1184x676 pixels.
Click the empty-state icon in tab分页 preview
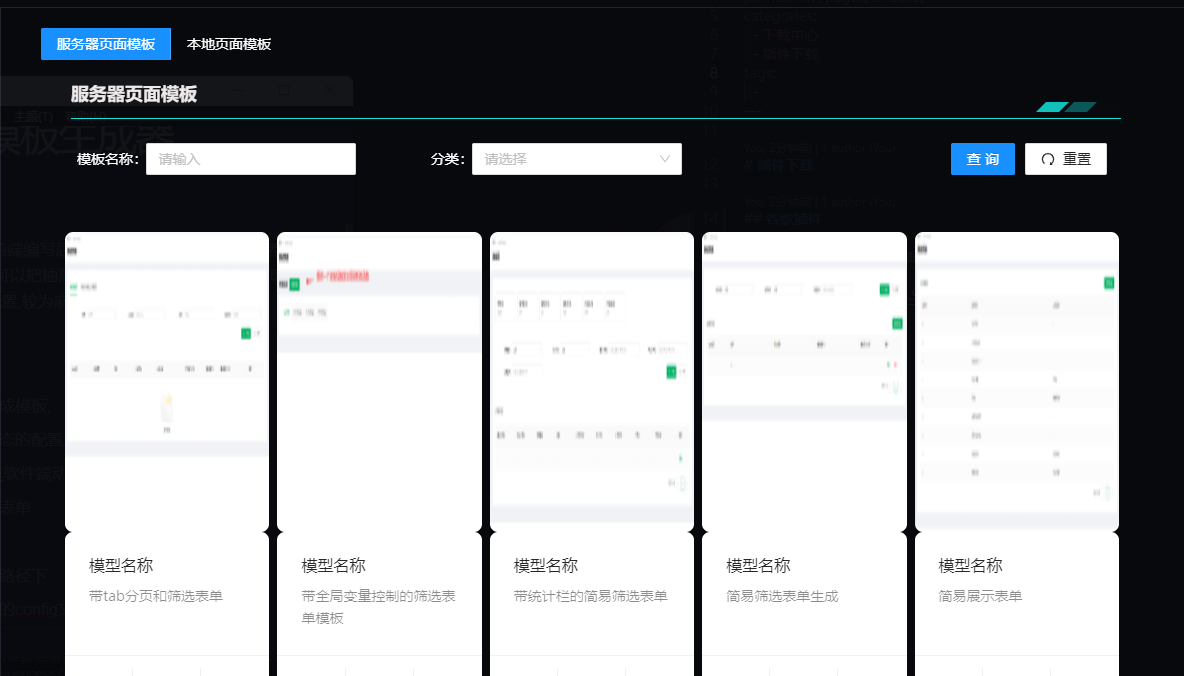click(167, 411)
